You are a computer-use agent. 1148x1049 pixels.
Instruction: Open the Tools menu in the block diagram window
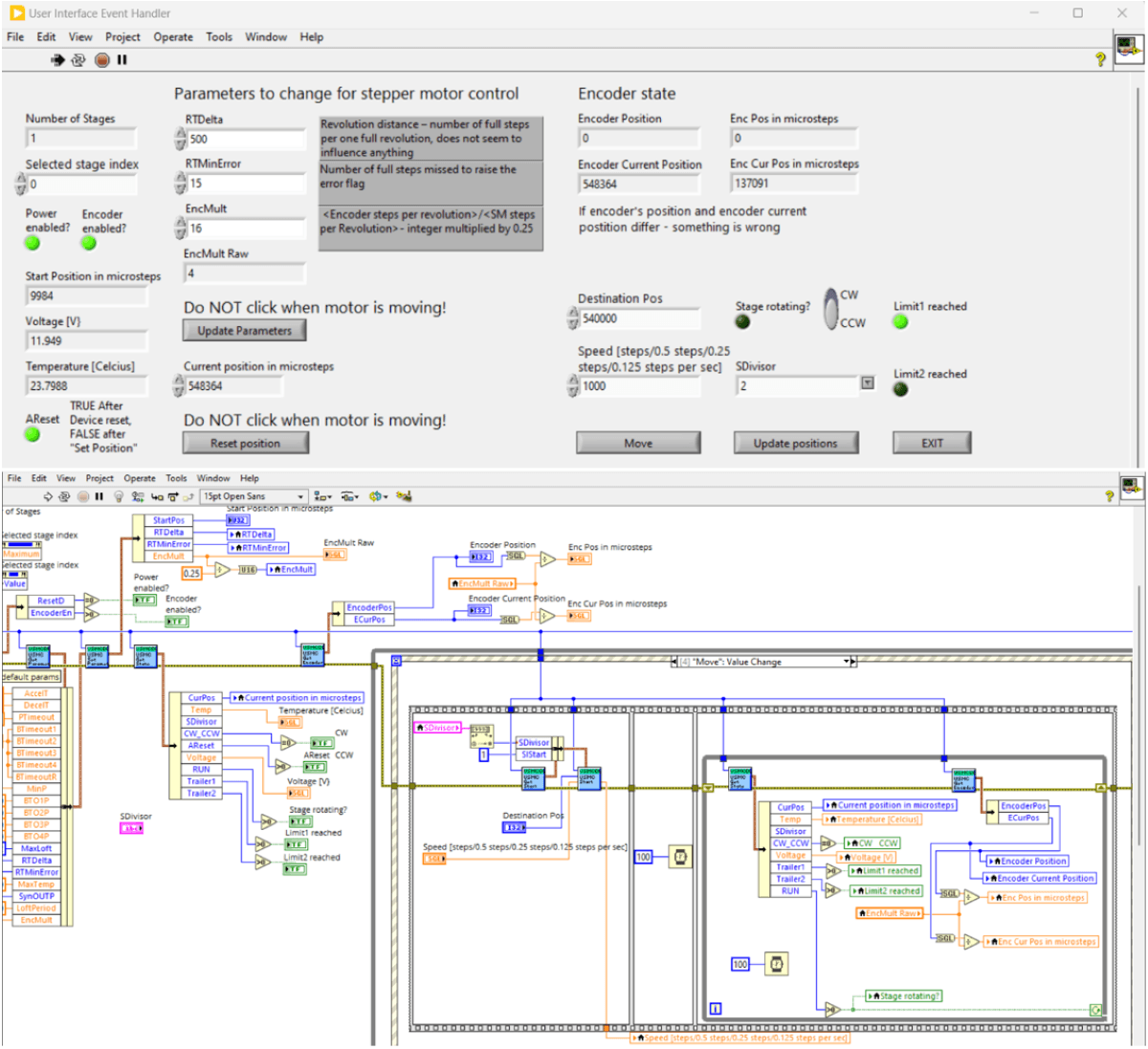coord(176,478)
